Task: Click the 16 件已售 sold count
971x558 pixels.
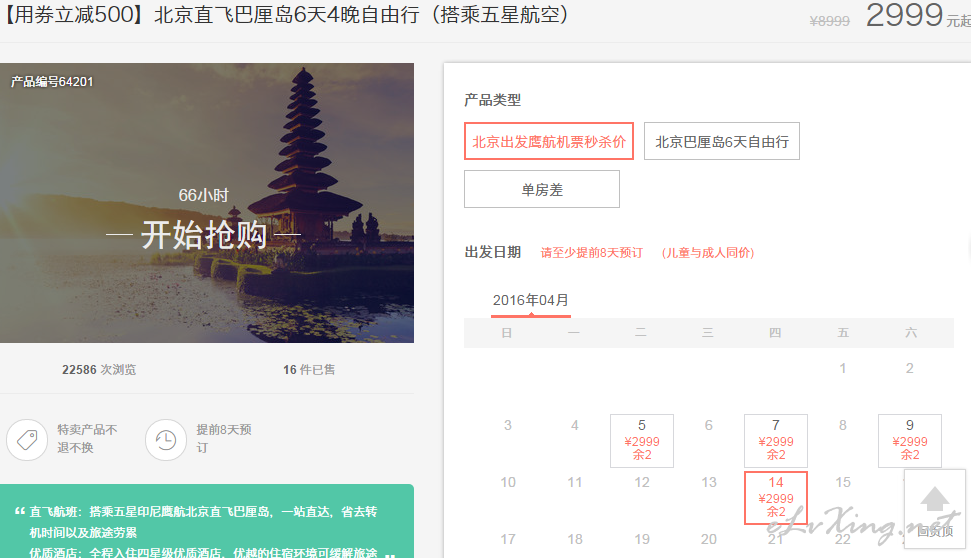Action: click(309, 370)
